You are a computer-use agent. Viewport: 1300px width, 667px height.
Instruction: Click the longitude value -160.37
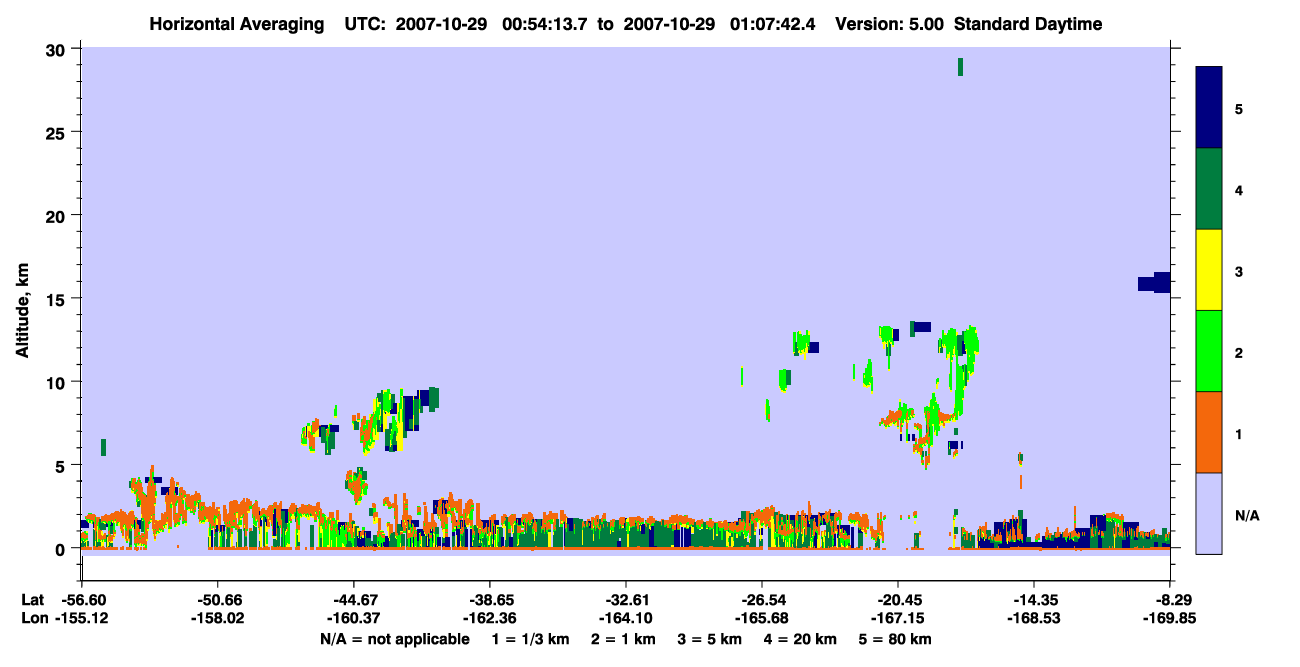(x=353, y=619)
